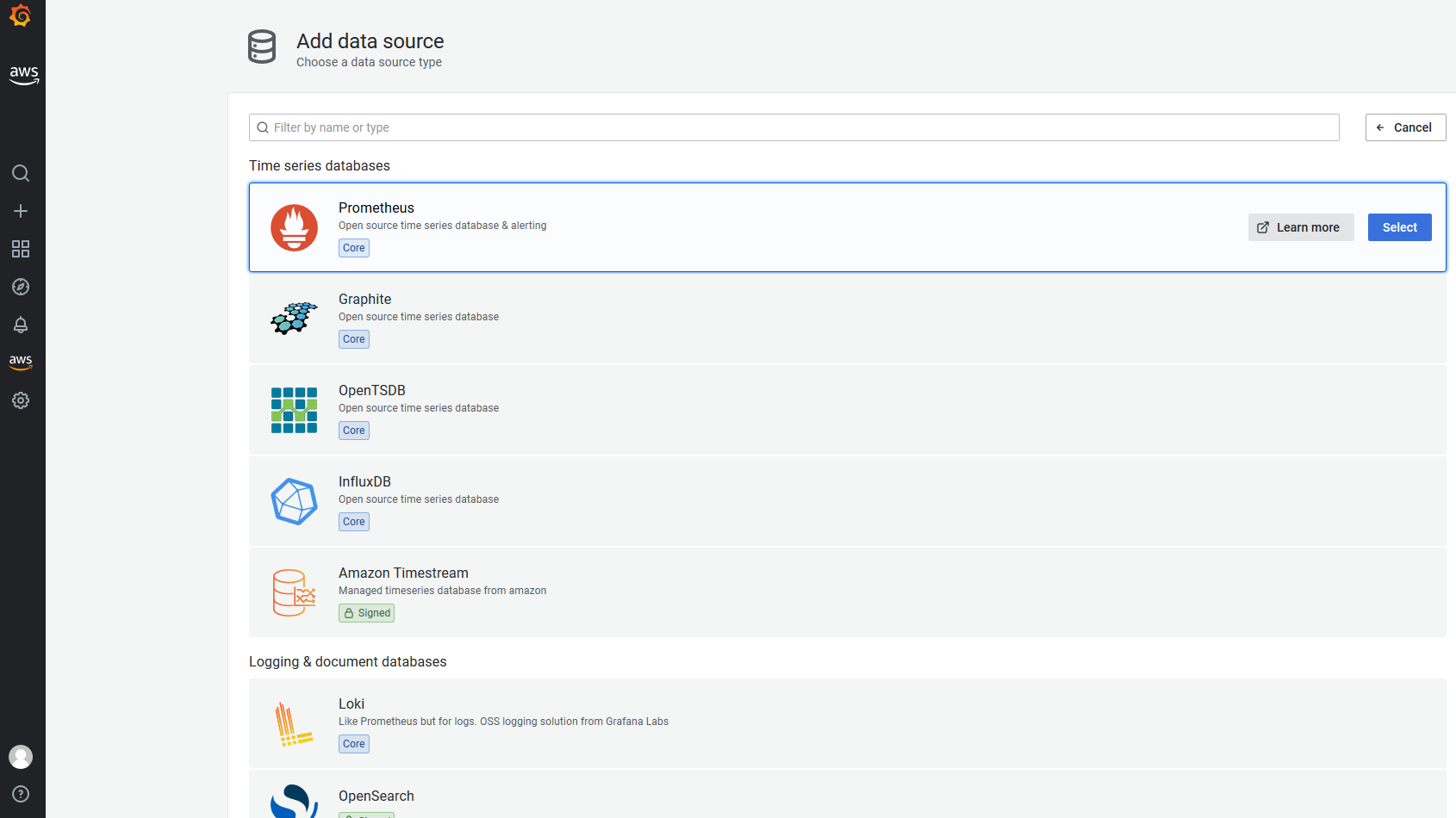Open the Dashboards grid icon
This screenshot has height=818, width=1456.
coord(21,249)
